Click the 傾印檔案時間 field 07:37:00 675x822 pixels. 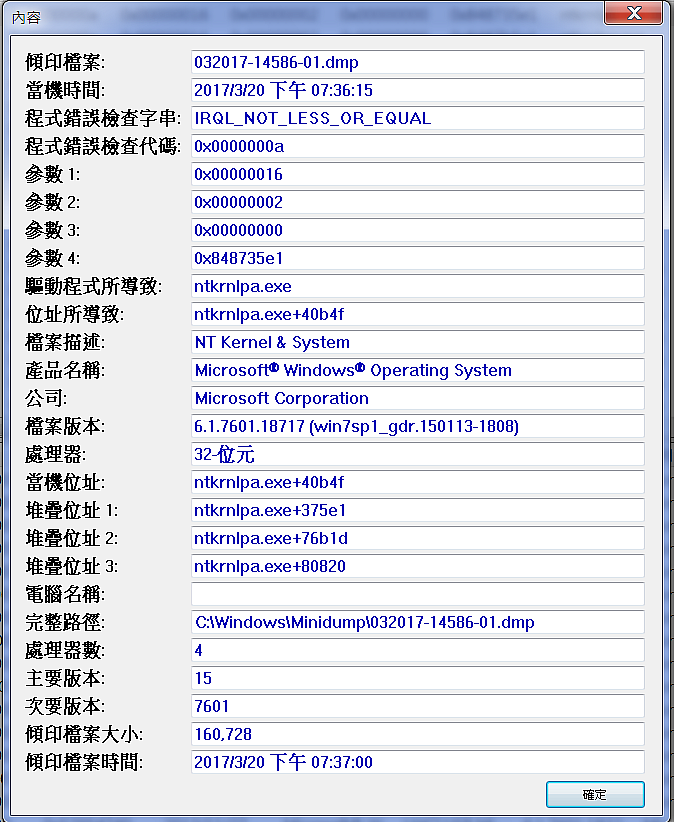[x=418, y=762]
